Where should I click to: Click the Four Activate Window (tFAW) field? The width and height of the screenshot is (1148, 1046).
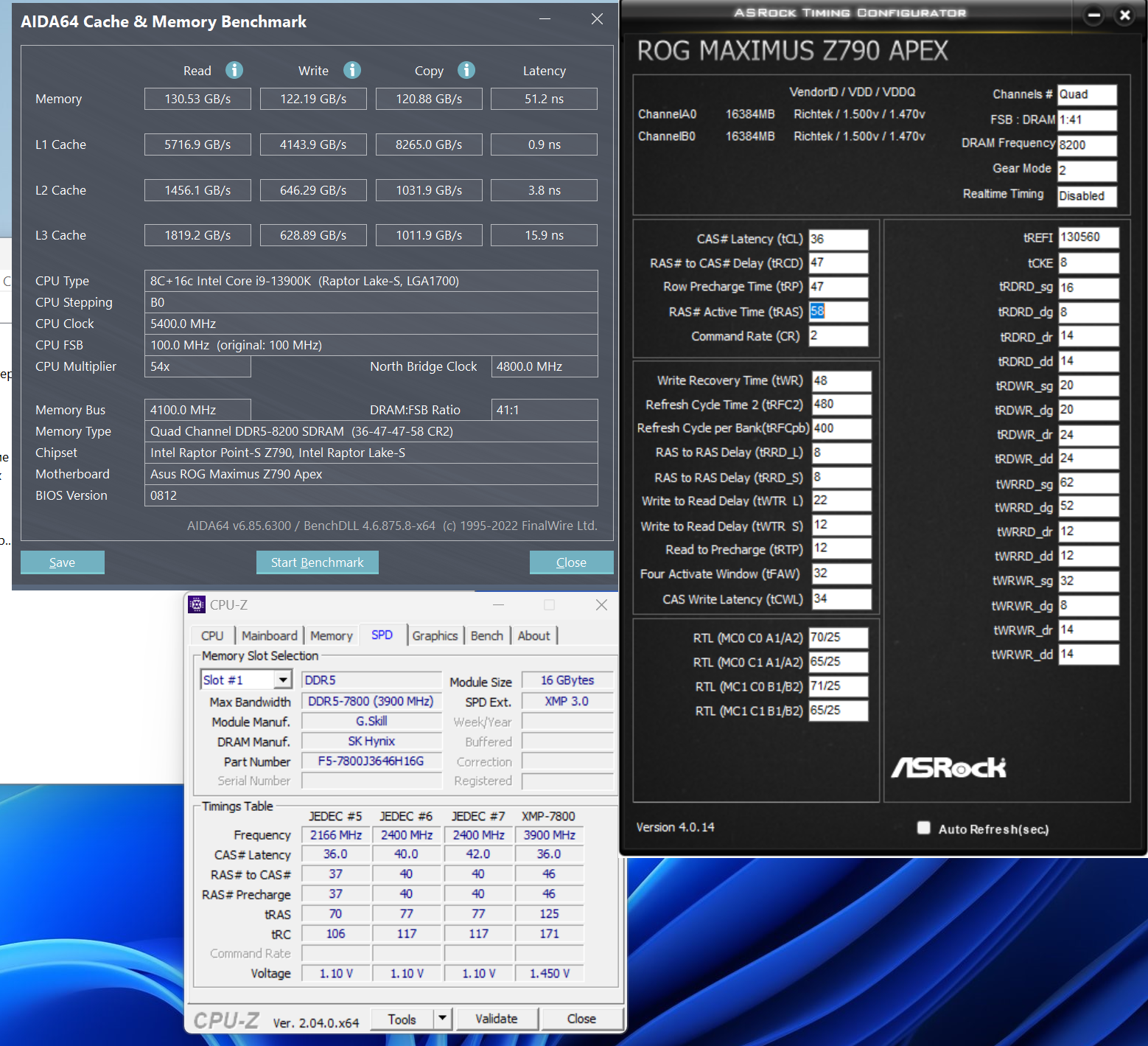click(x=841, y=573)
